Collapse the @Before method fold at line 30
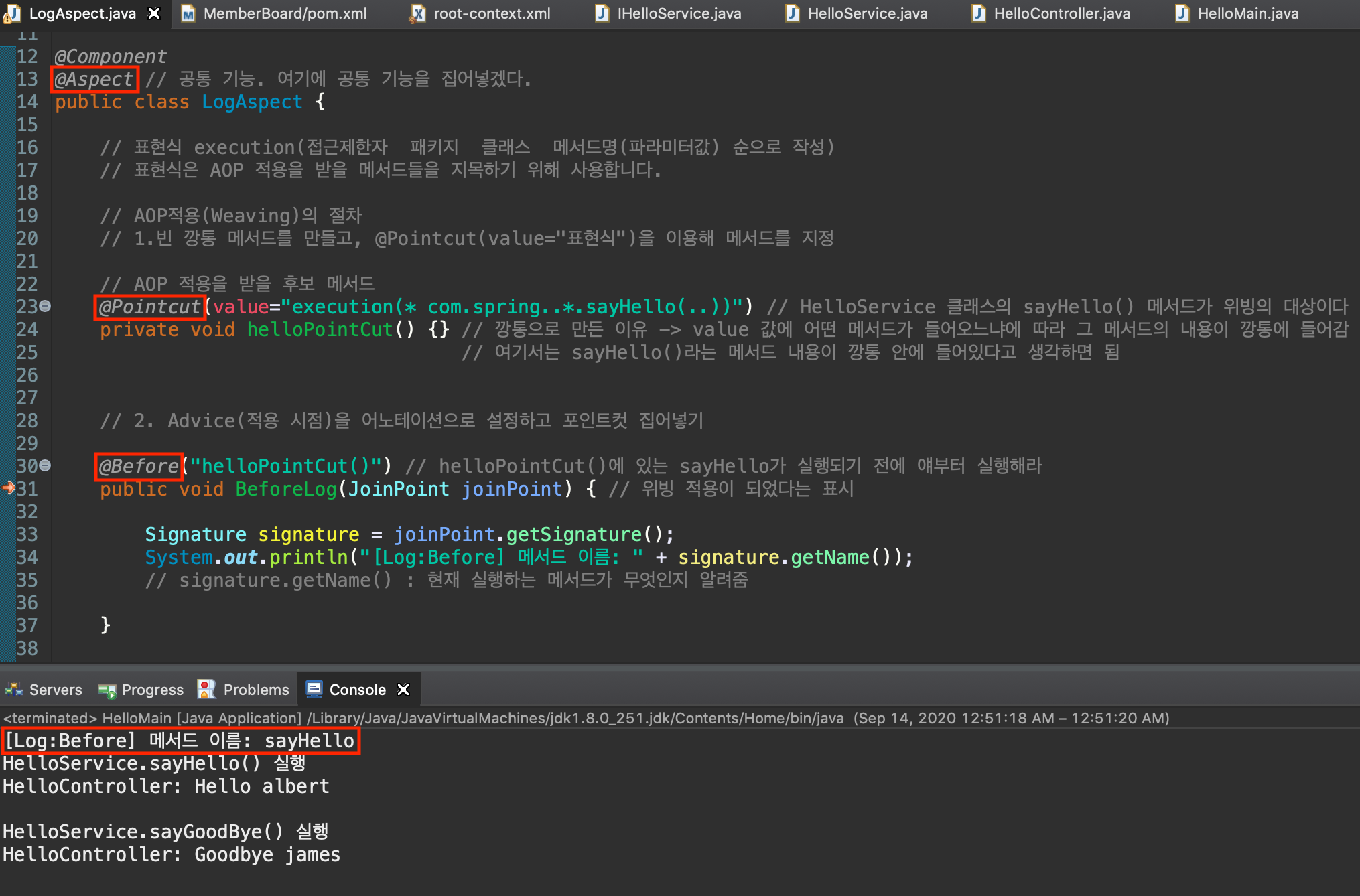1360x896 pixels. [x=45, y=465]
